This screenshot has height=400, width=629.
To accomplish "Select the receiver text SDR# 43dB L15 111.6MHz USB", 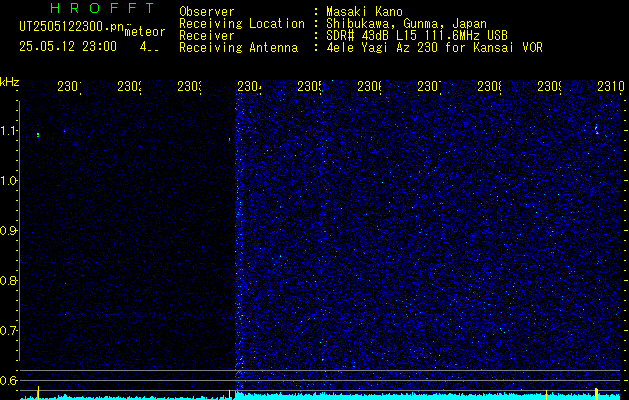I will [x=417, y=35].
